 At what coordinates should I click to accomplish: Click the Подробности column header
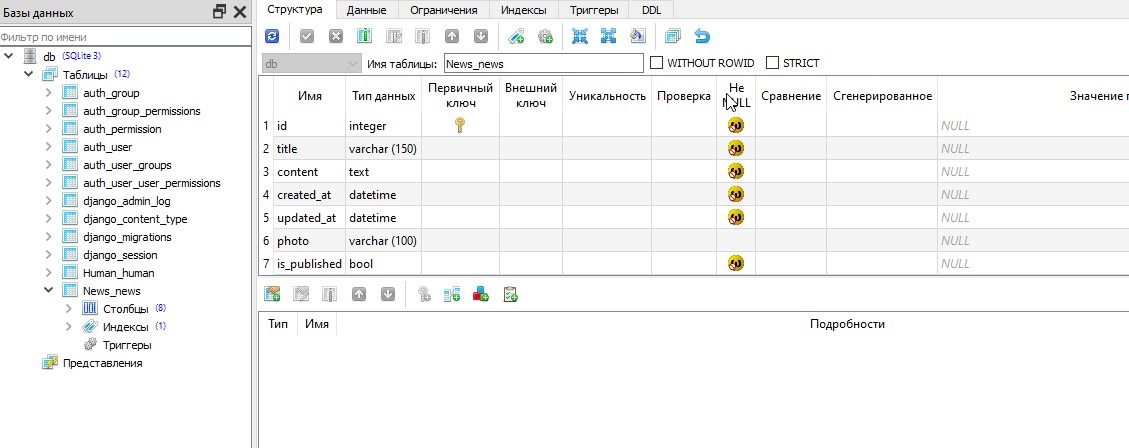point(847,324)
